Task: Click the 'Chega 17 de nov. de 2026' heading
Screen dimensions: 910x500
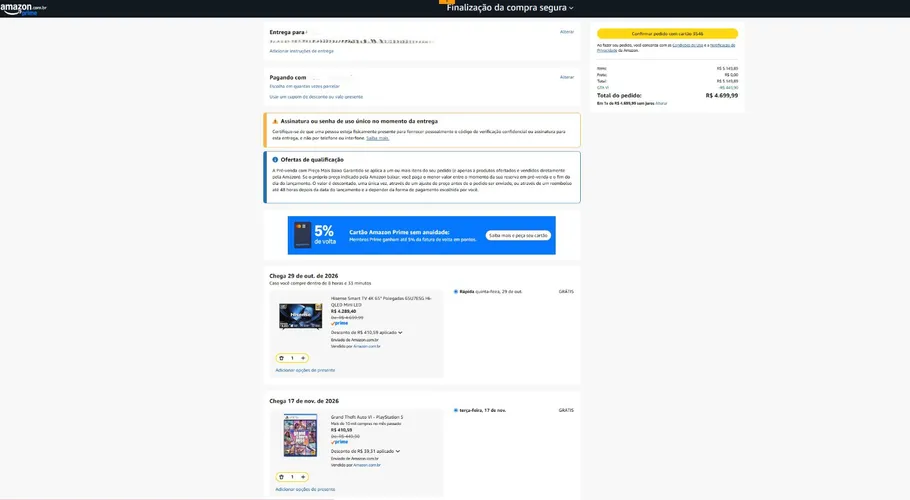Action: pos(304,401)
